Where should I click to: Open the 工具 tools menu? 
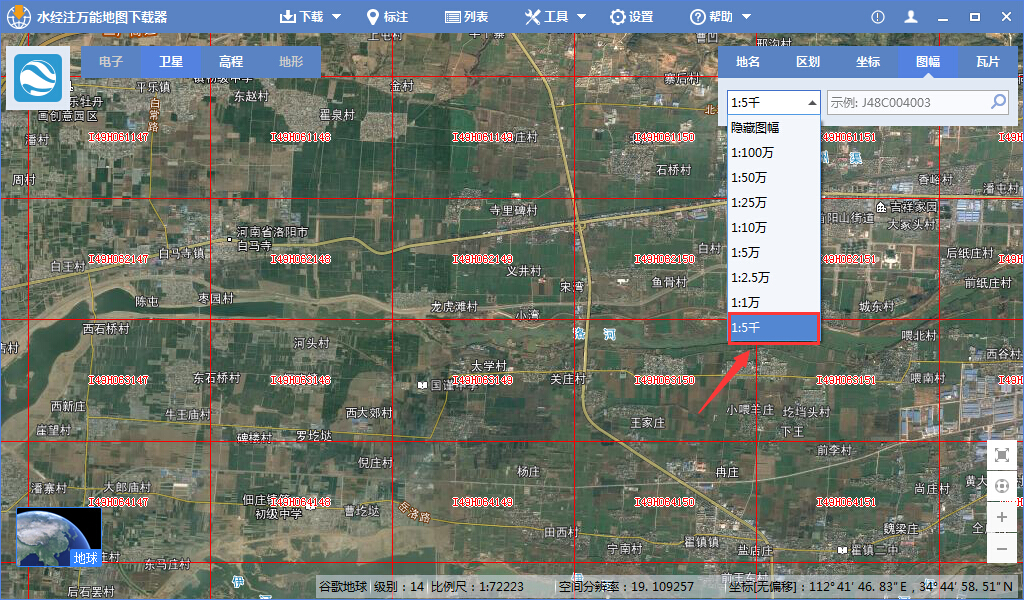pos(547,17)
